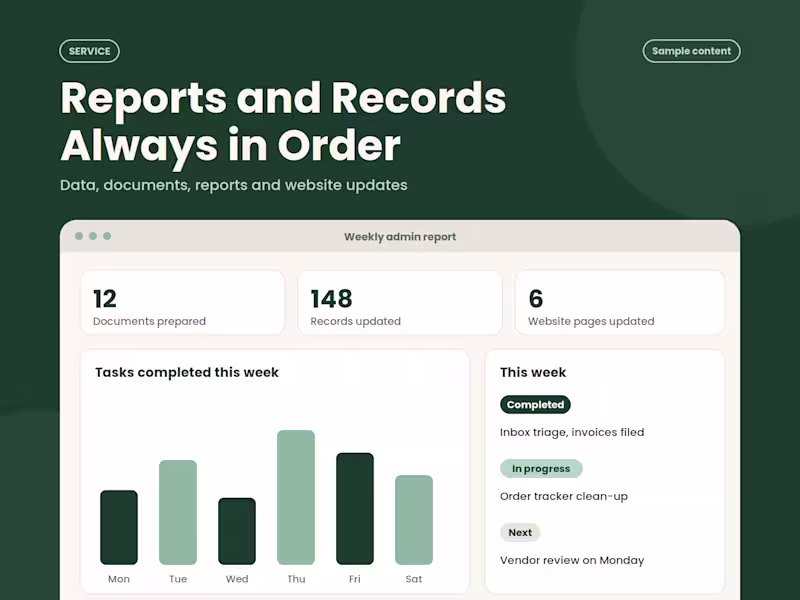This screenshot has width=800, height=600.
Task: Click the Inbox triage, invoices filed text
Action: [x=572, y=432]
